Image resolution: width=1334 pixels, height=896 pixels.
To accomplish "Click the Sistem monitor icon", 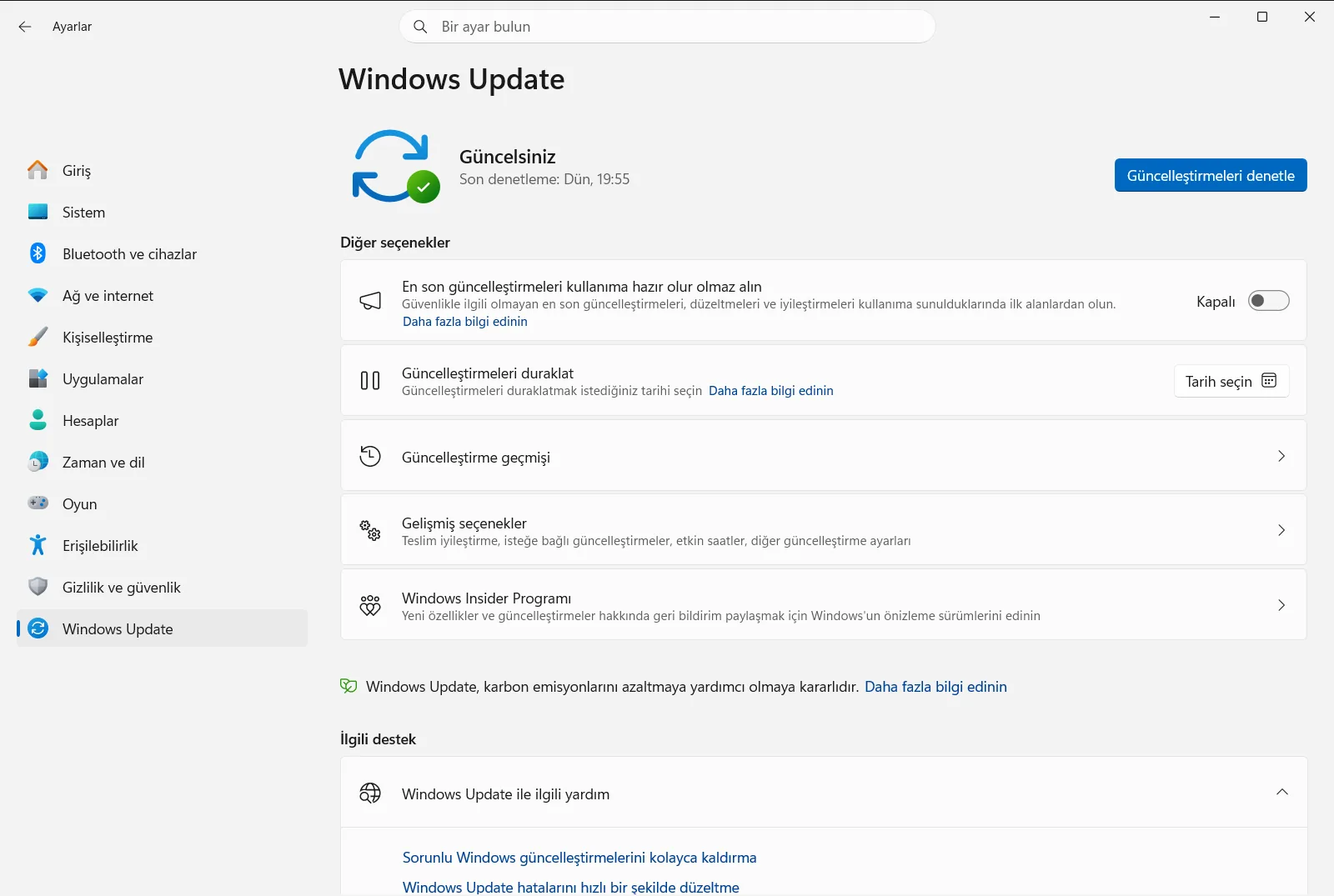I will click(38, 212).
